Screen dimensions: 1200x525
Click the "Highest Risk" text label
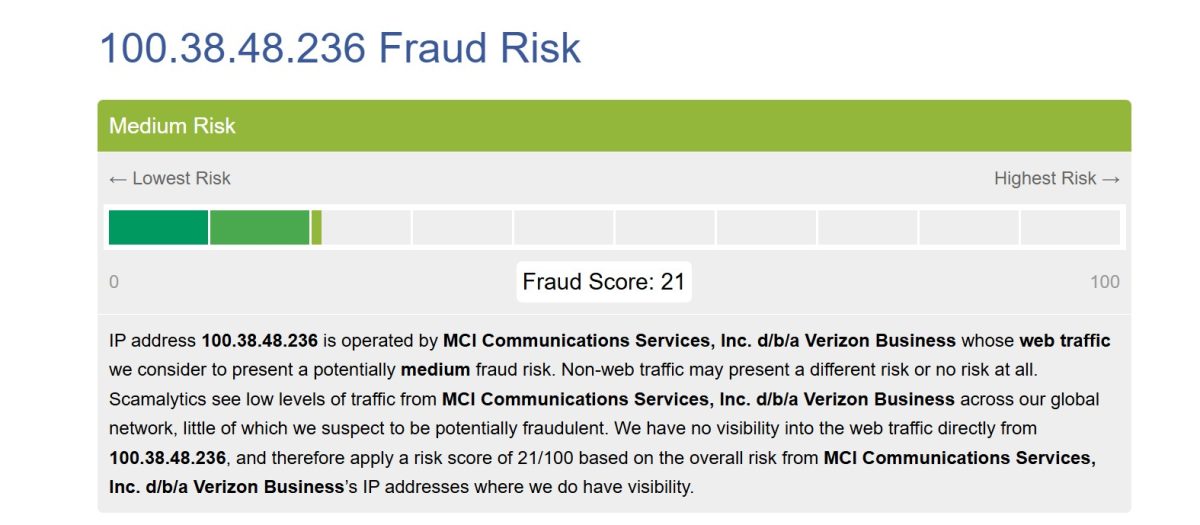click(1045, 179)
